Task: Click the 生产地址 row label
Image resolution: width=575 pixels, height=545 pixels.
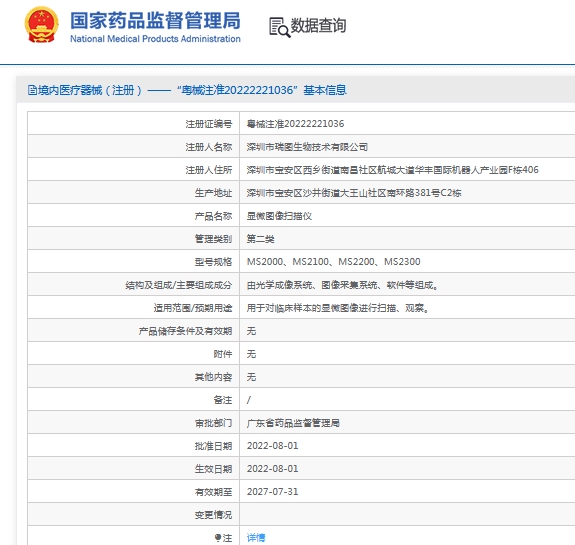Action: (x=213, y=193)
